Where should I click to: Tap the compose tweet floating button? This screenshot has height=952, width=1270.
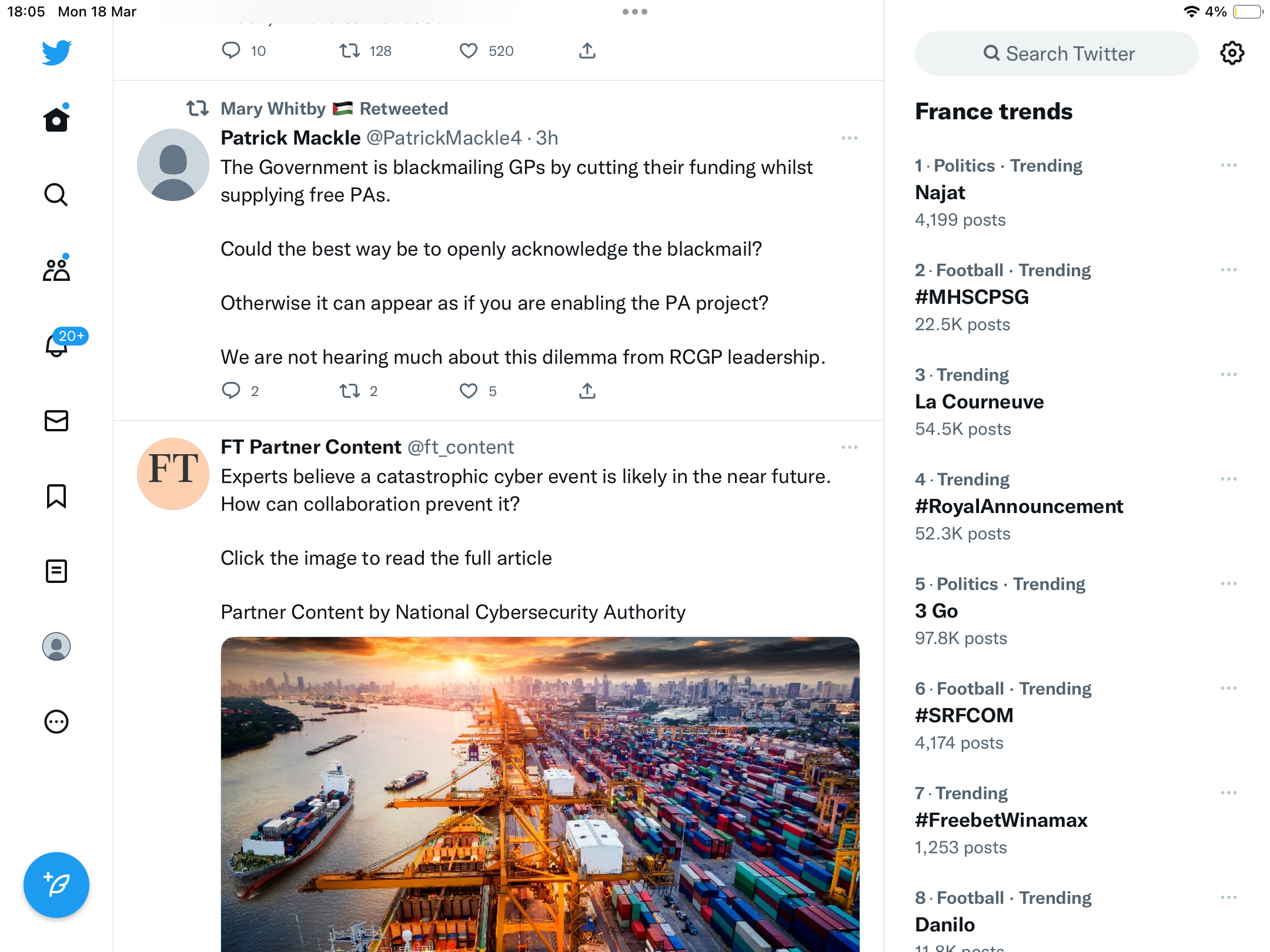56,885
